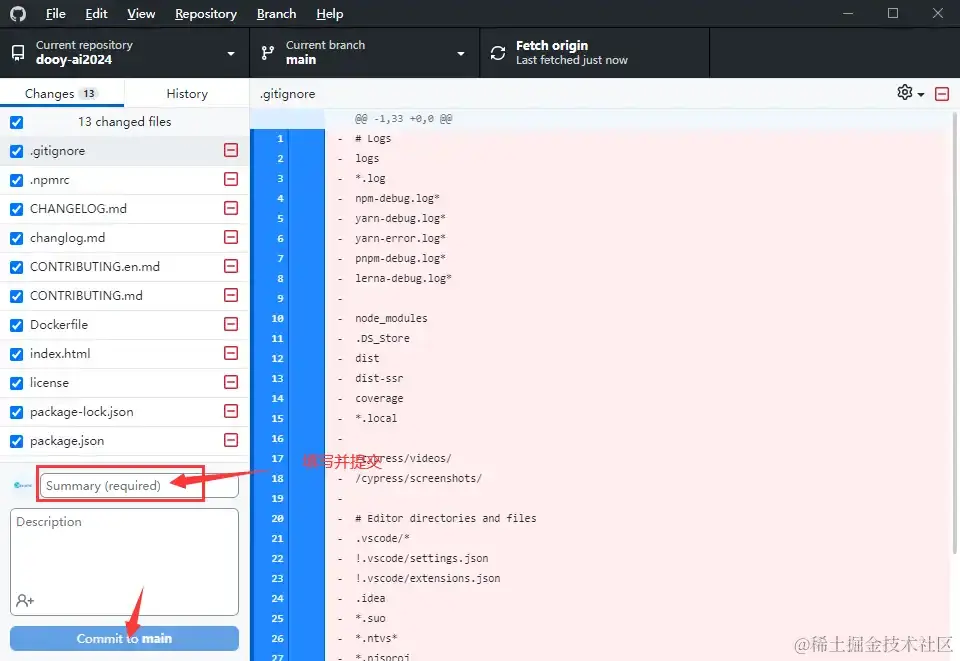Click the deleted status icon for .npmrc

click(231, 179)
